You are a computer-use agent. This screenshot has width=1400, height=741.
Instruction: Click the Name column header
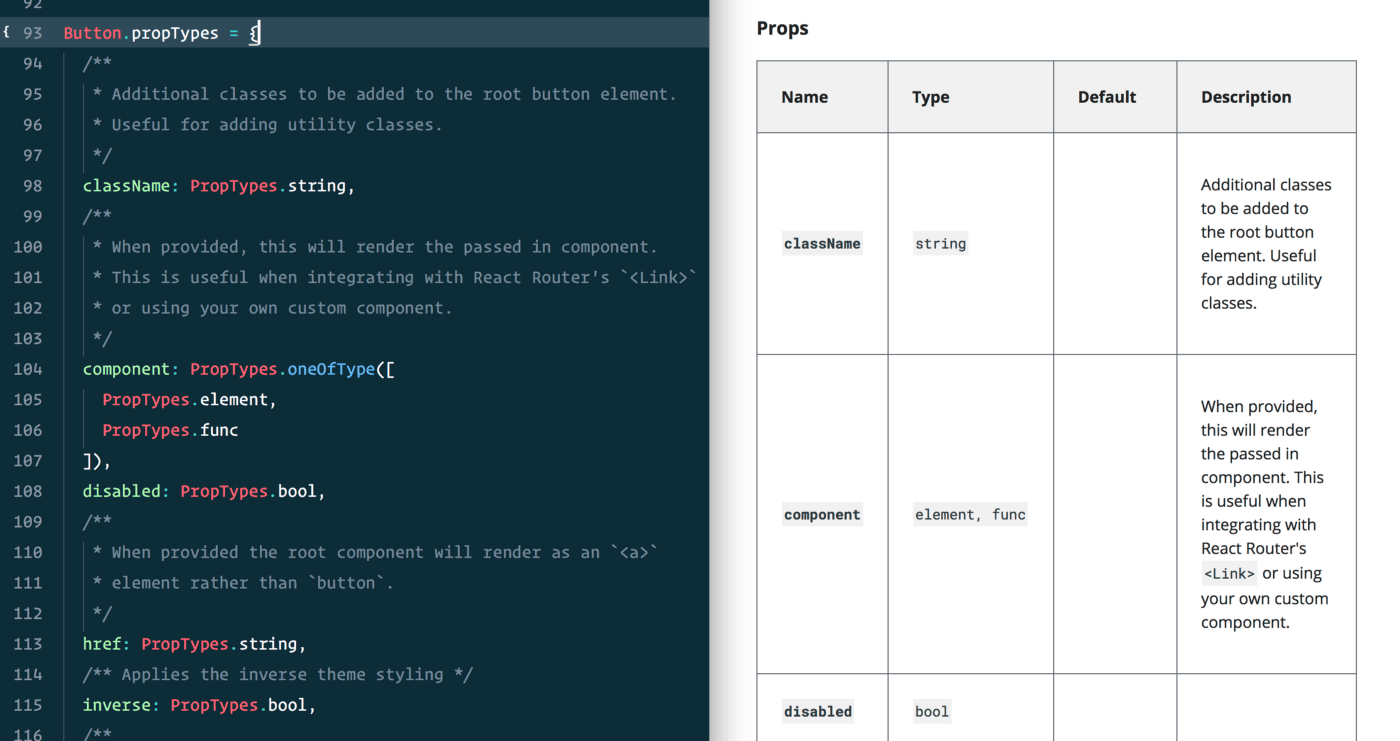(805, 97)
